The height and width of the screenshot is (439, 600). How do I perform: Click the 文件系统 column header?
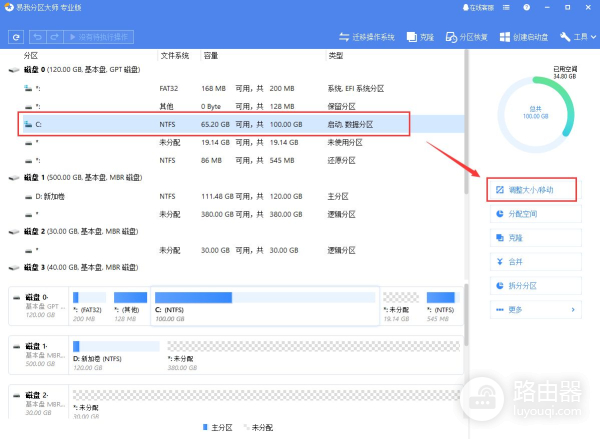[x=174, y=56]
